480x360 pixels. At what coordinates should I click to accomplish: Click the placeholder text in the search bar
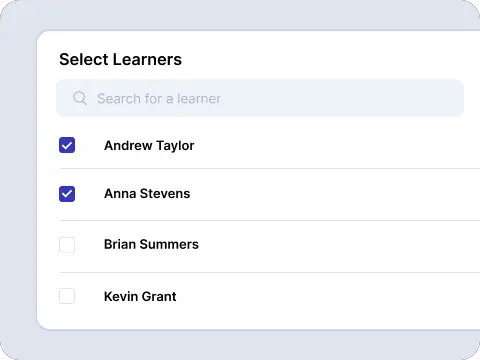pyautogui.click(x=159, y=99)
